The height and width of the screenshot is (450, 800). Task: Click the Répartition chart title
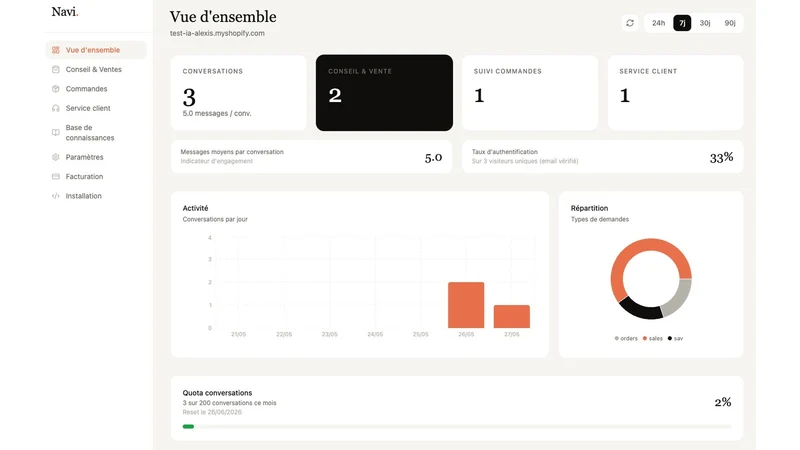click(x=589, y=208)
